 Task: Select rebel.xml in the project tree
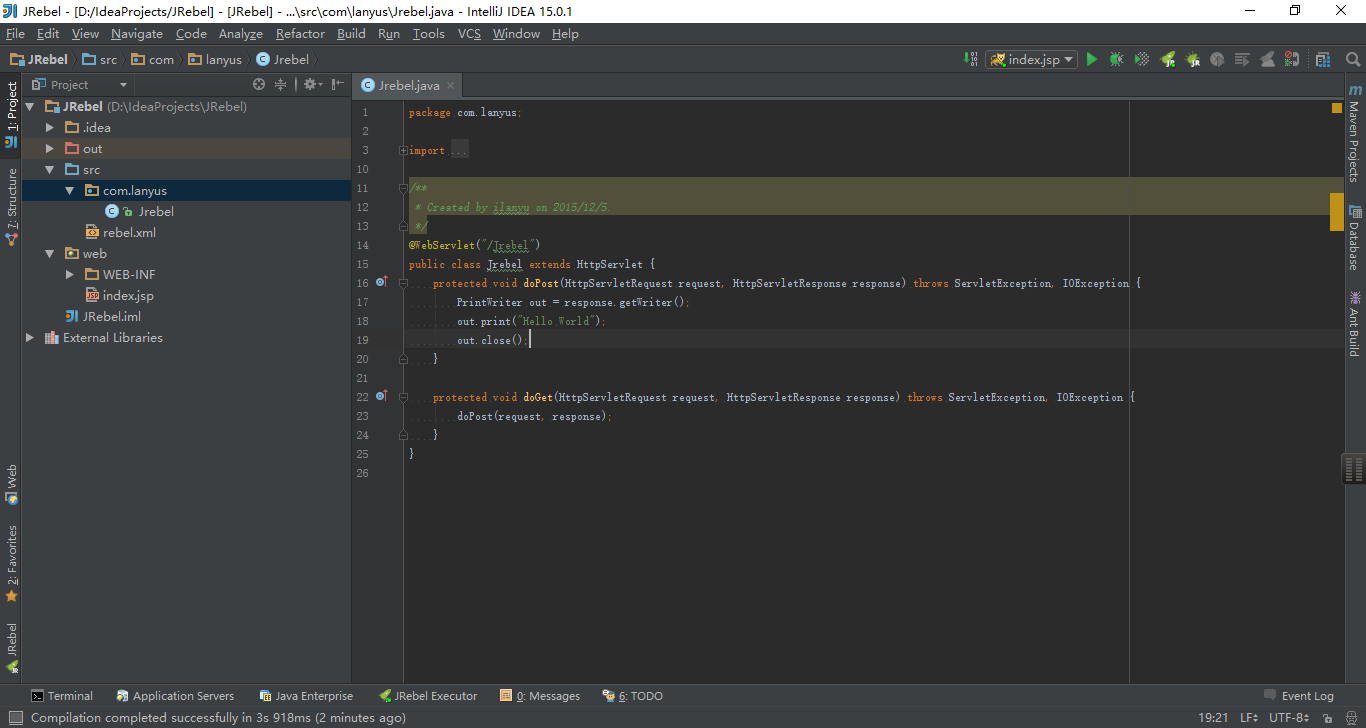click(x=129, y=233)
